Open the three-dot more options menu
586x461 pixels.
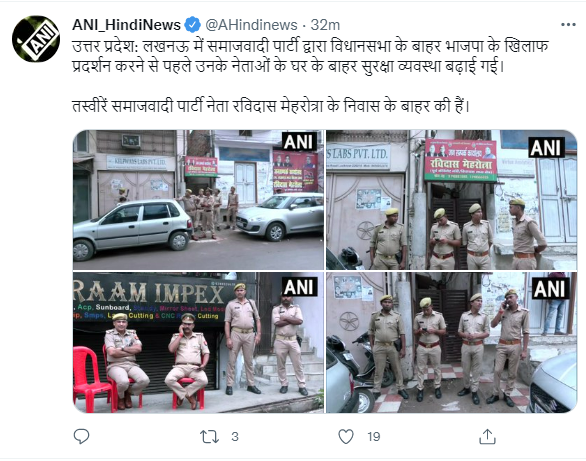point(568,25)
